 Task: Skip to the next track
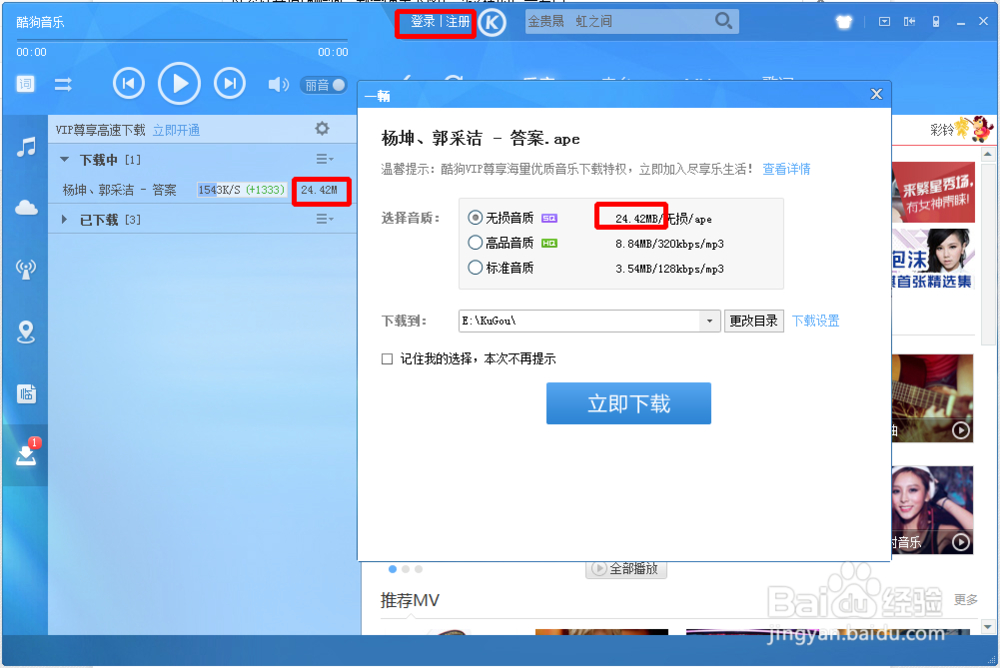(230, 84)
